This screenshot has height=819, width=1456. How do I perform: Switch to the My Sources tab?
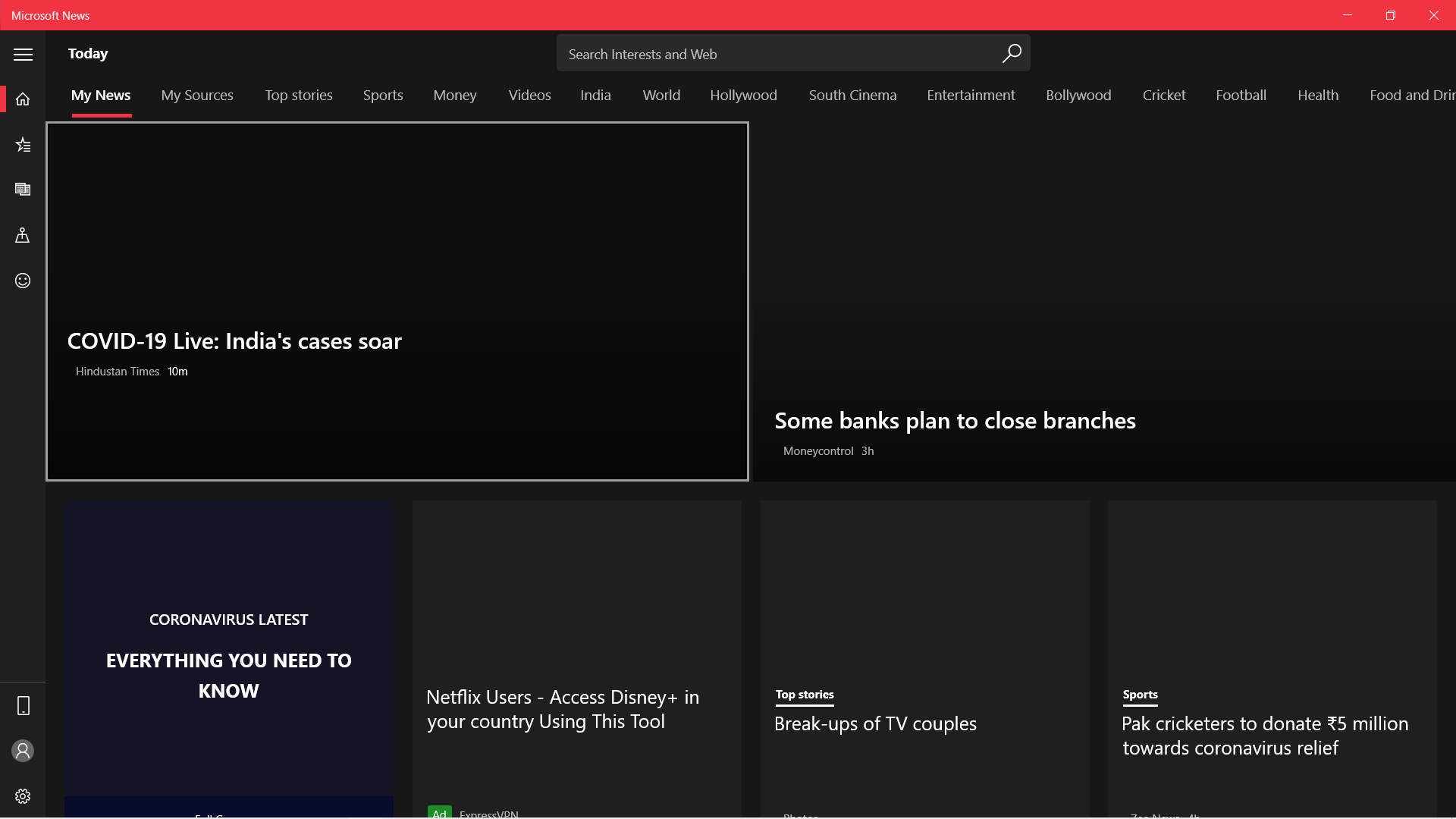pos(196,95)
